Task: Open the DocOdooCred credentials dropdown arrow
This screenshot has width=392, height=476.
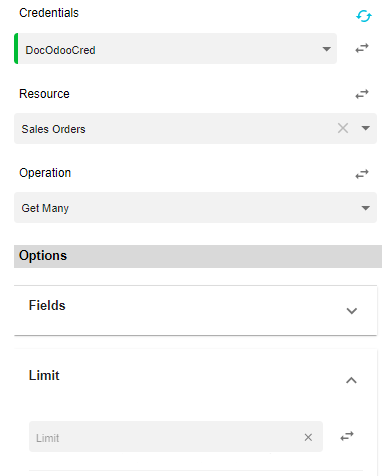Action: point(327,49)
